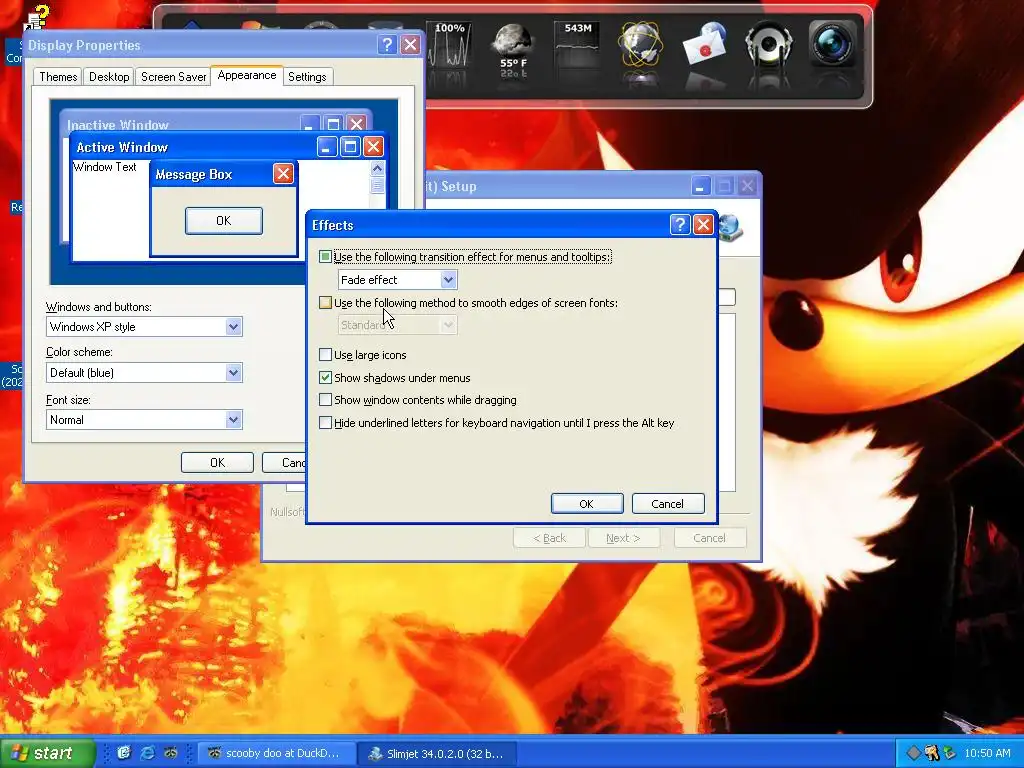
Task: Select the Appearance tab
Action: coord(247,75)
